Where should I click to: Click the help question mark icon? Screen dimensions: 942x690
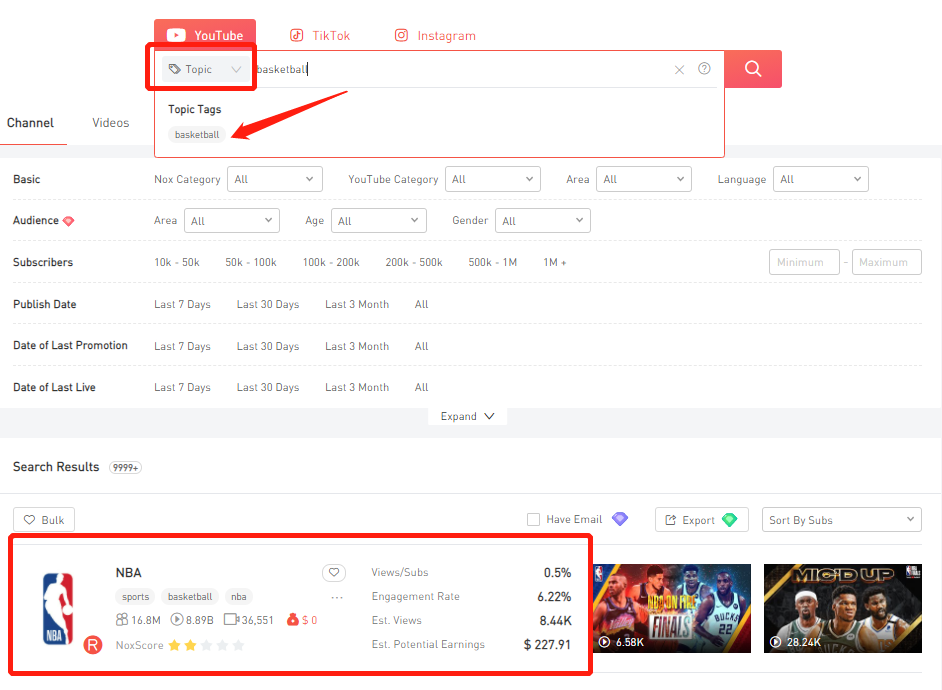pyautogui.click(x=704, y=69)
